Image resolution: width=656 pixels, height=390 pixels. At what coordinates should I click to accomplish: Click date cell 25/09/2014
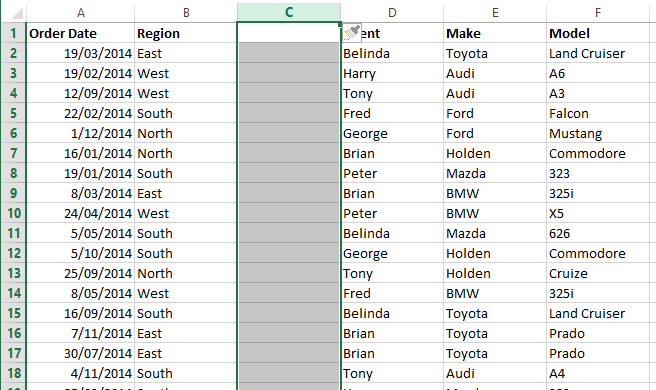tap(81, 273)
